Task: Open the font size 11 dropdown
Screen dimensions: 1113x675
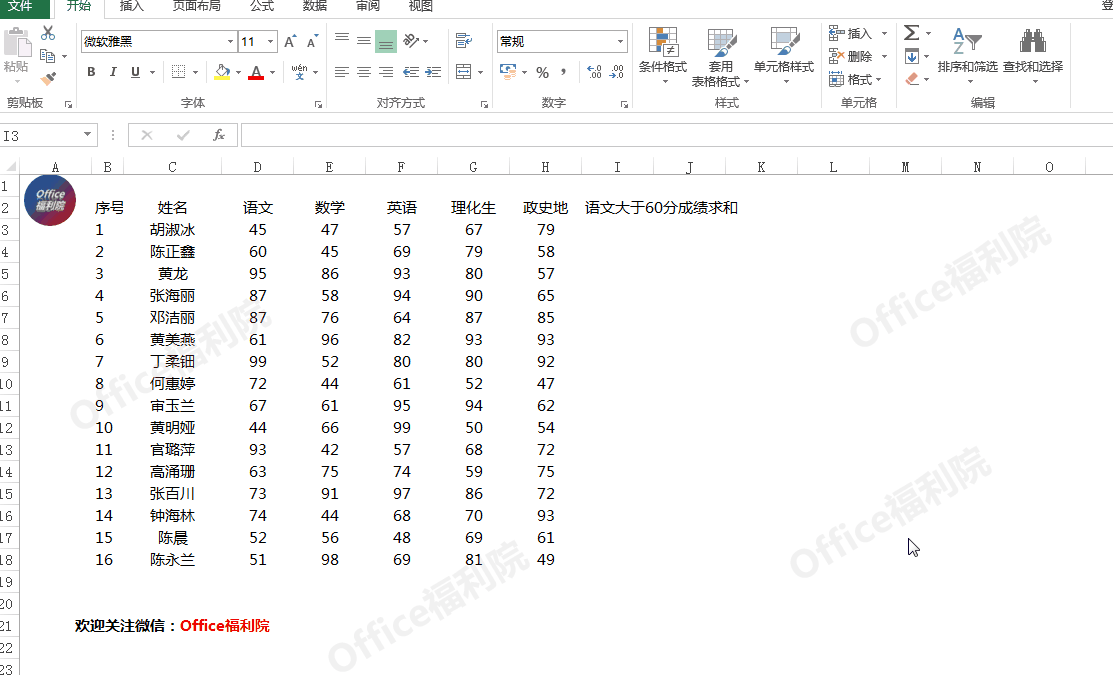Action: (270, 42)
